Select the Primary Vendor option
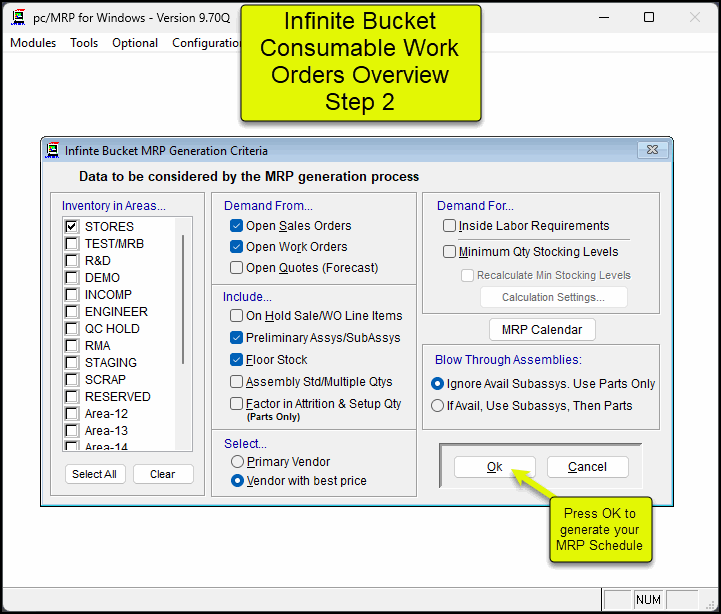 [x=237, y=461]
